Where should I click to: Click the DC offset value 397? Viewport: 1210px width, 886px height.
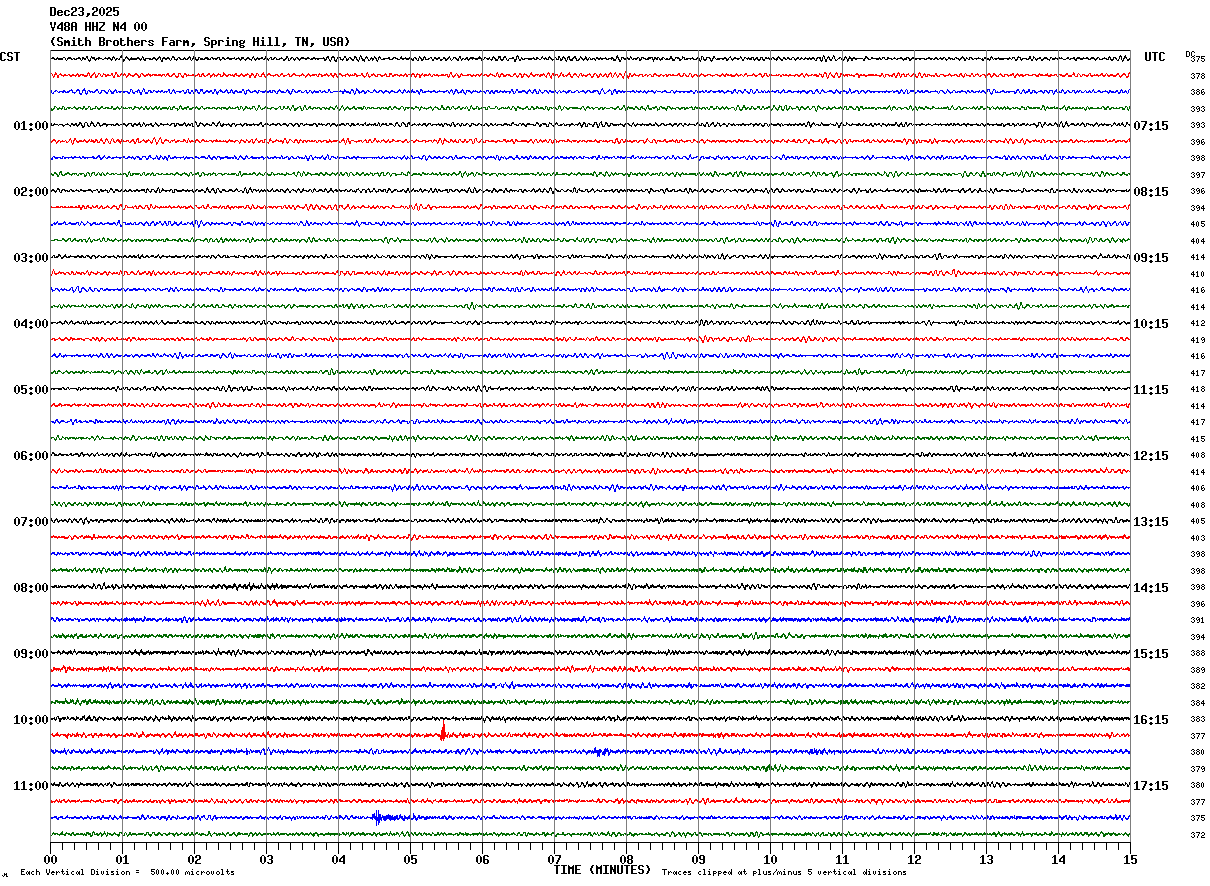tap(1197, 175)
